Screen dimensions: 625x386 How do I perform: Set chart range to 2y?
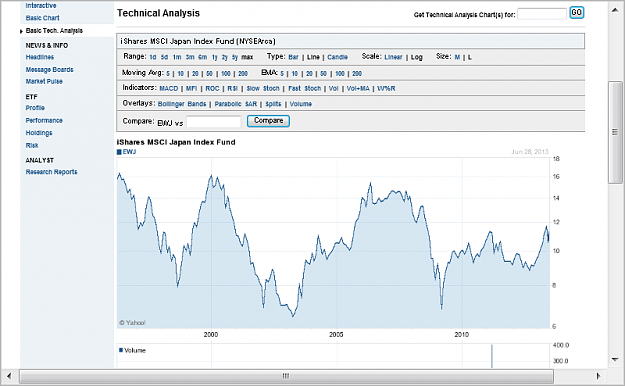click(x=224, y=57)
